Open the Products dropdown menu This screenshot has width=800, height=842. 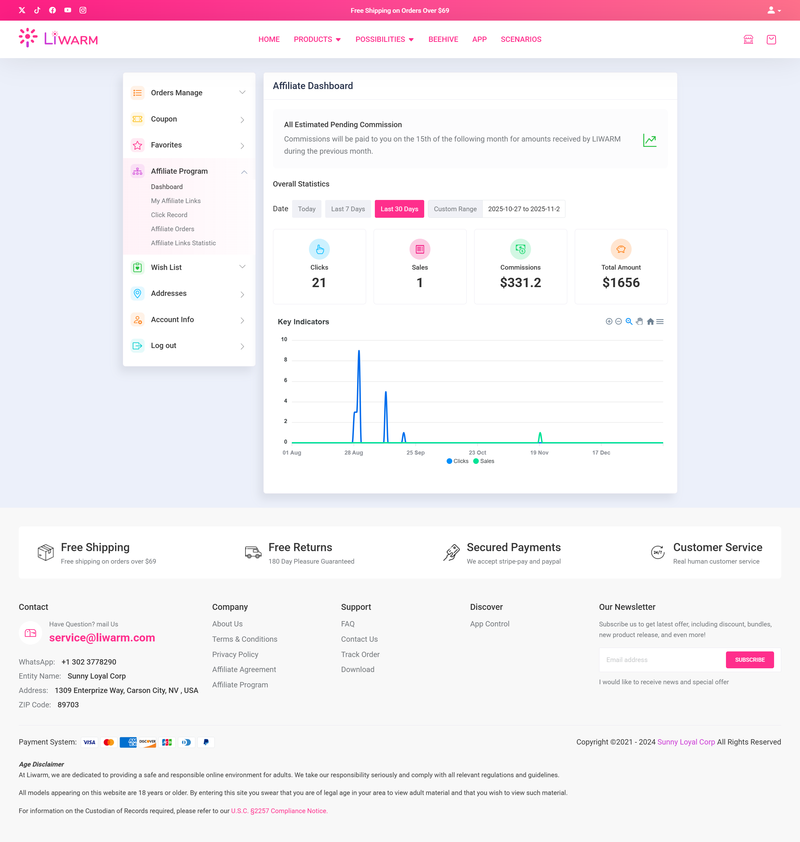317,39
